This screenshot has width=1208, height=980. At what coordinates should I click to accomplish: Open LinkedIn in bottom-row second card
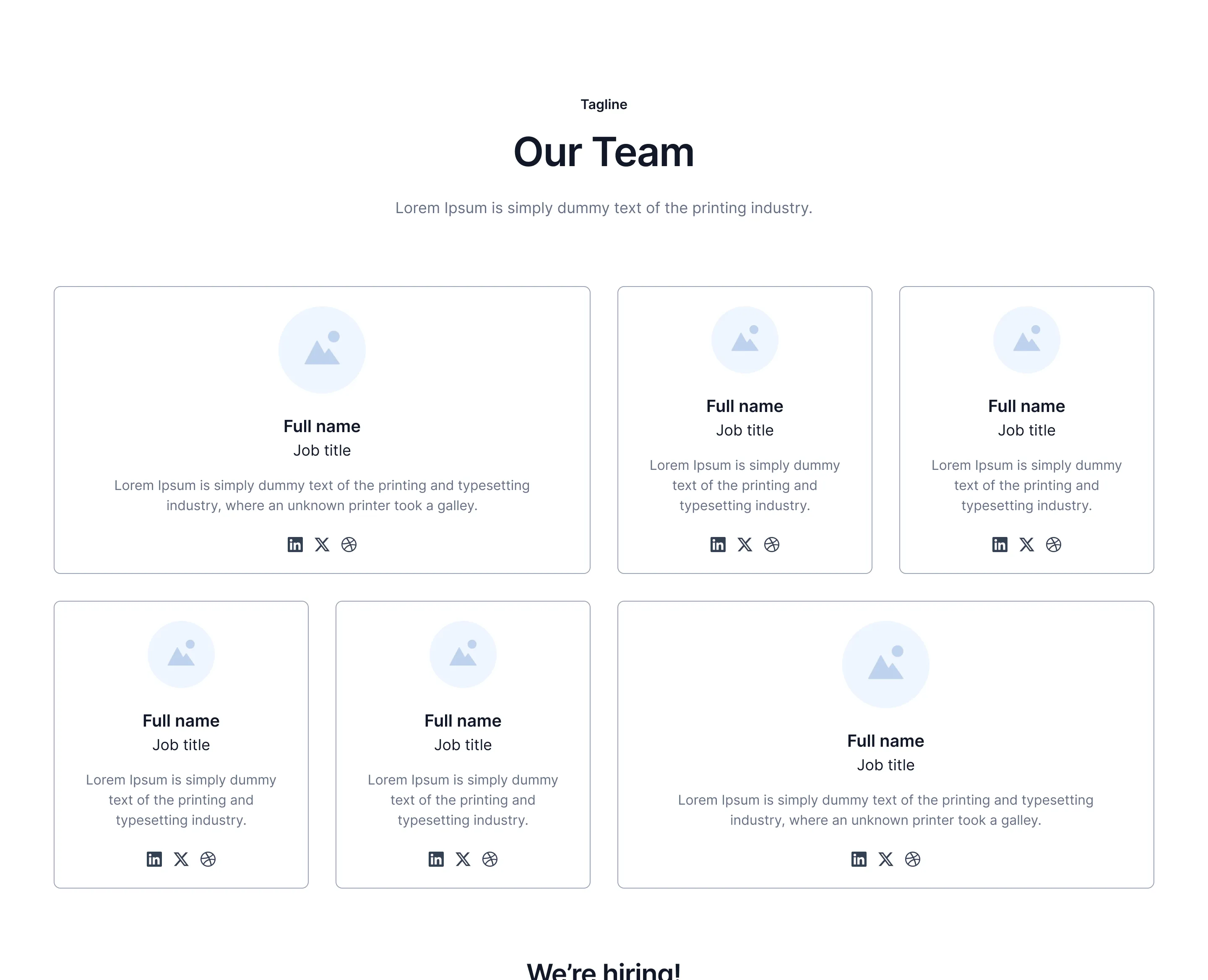[436, 859]
